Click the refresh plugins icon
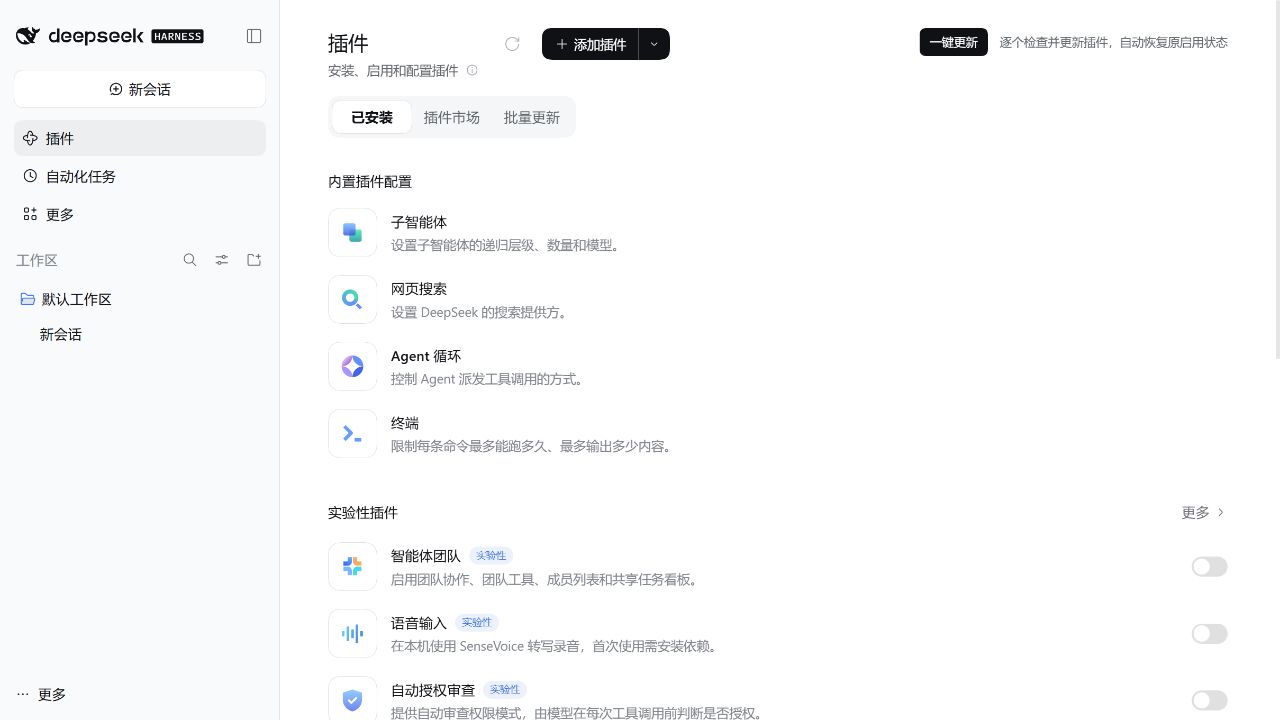 [512, 44]
